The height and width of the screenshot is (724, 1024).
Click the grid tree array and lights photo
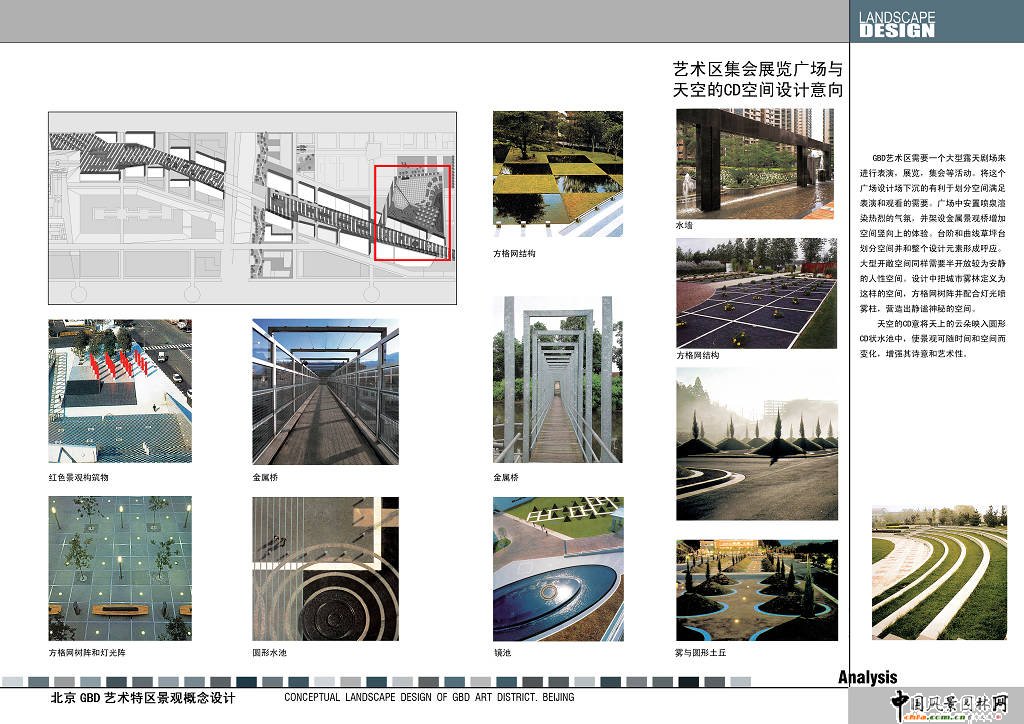(x=120, y=568)
